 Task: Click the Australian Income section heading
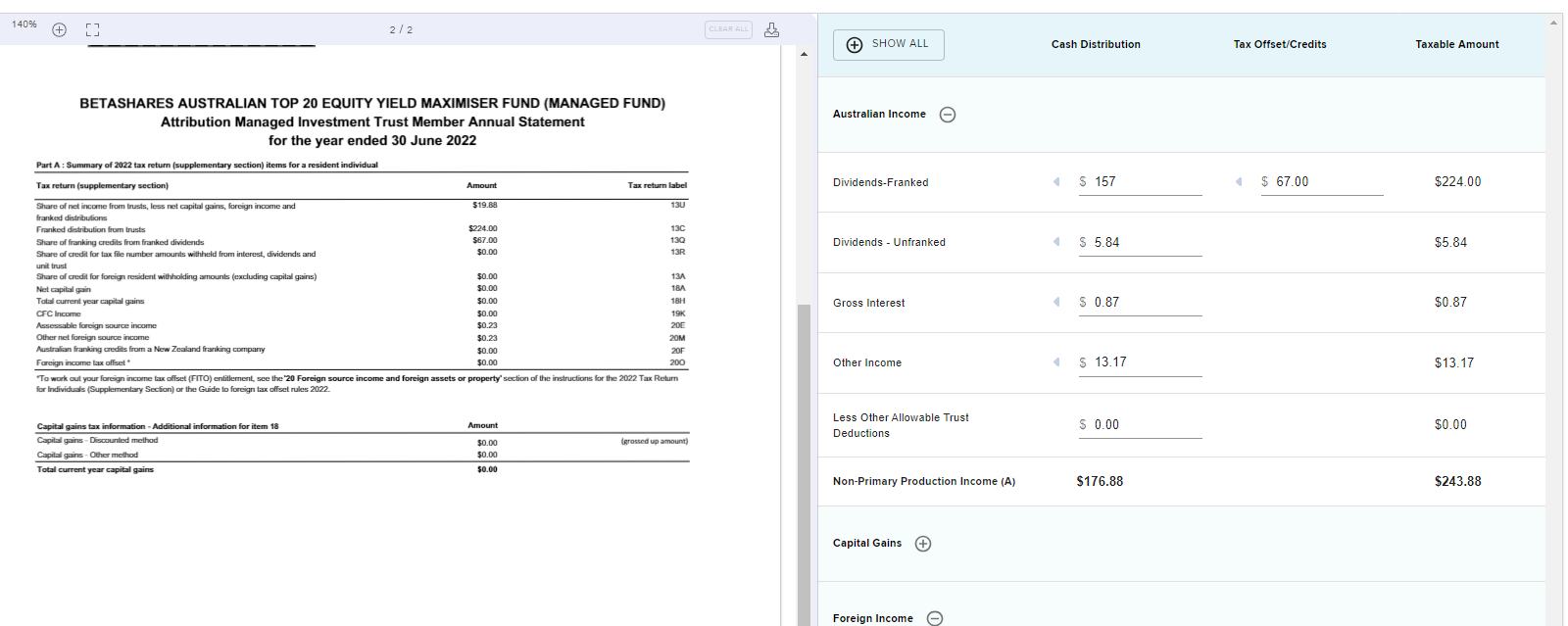pyautogui.click(x=879, y=115)
